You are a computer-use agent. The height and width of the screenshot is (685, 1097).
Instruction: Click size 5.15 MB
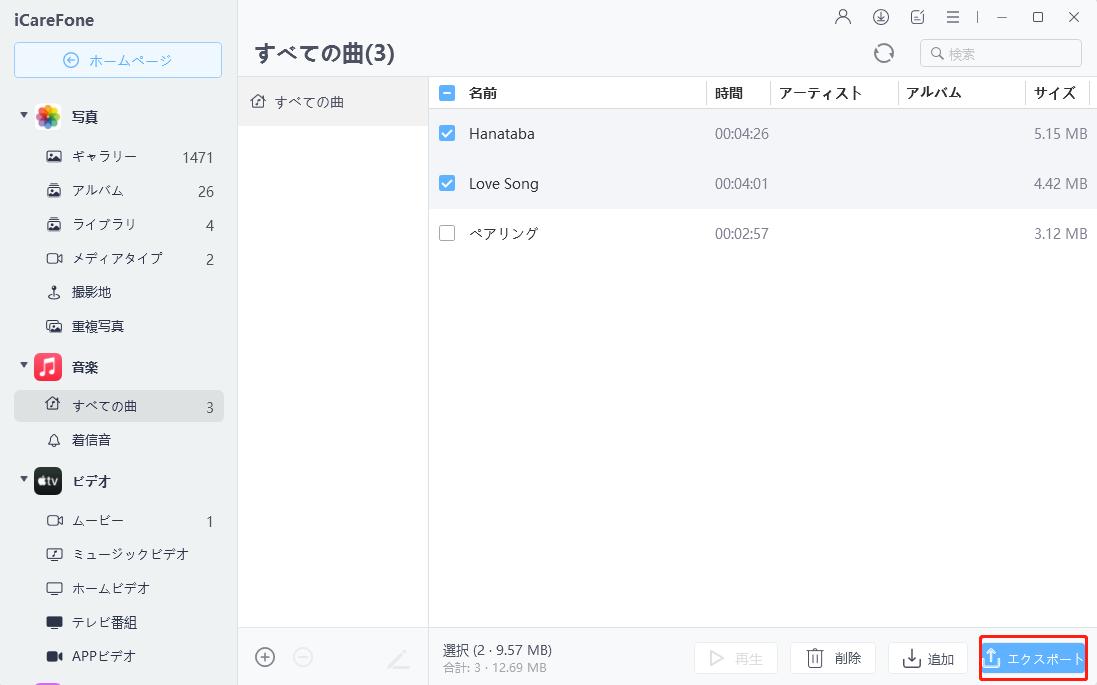pyautogui.click(x=1061, y=134)
